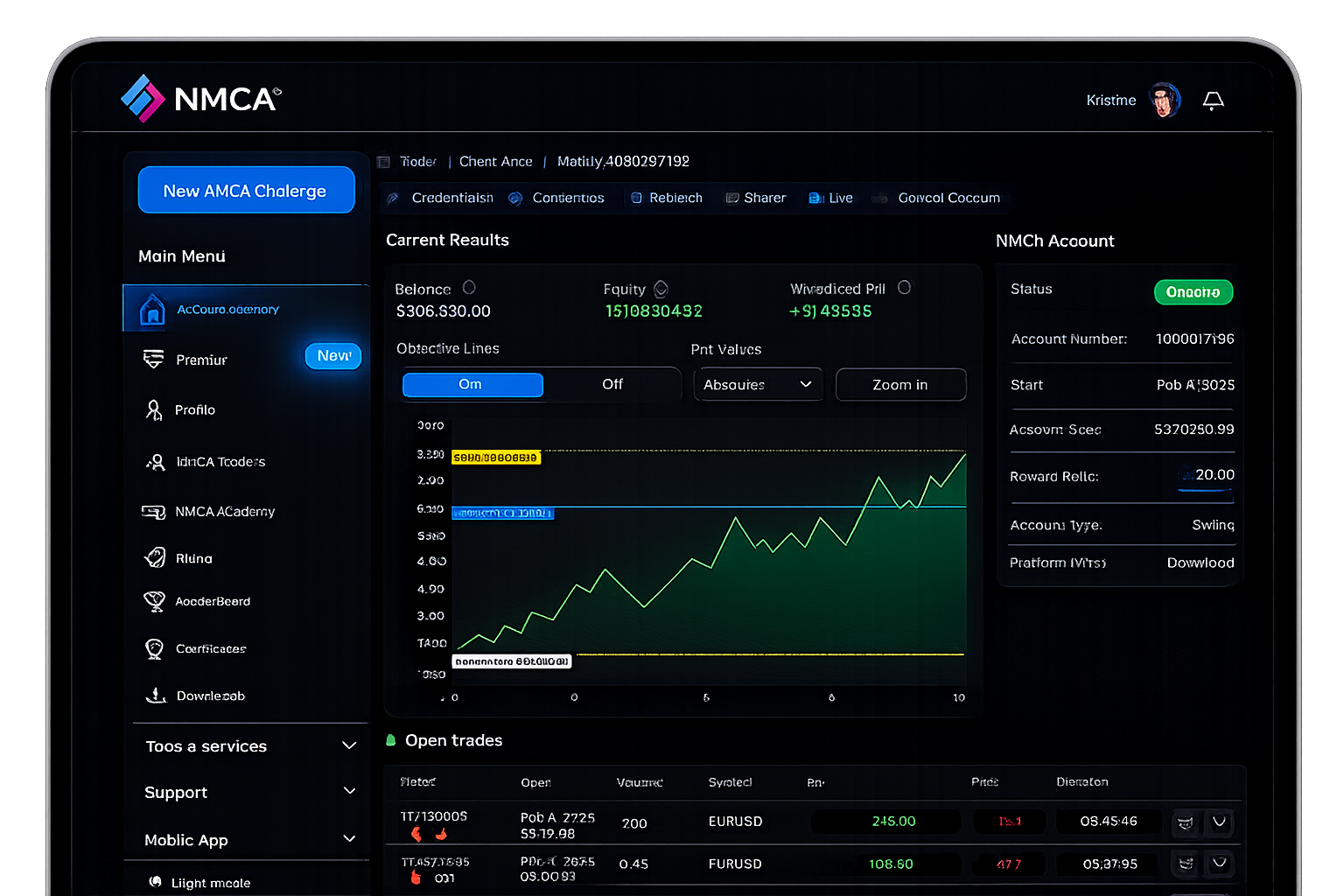Open Kristine's profile avatar
The height and width of the screenshot is (896, 1344).
point(1165,101)
